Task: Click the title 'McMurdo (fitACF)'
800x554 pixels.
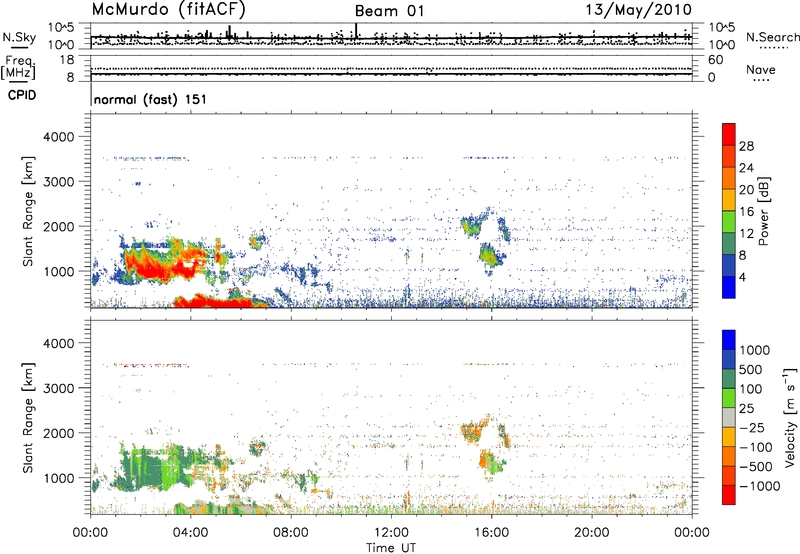Action: pos(168,9)
